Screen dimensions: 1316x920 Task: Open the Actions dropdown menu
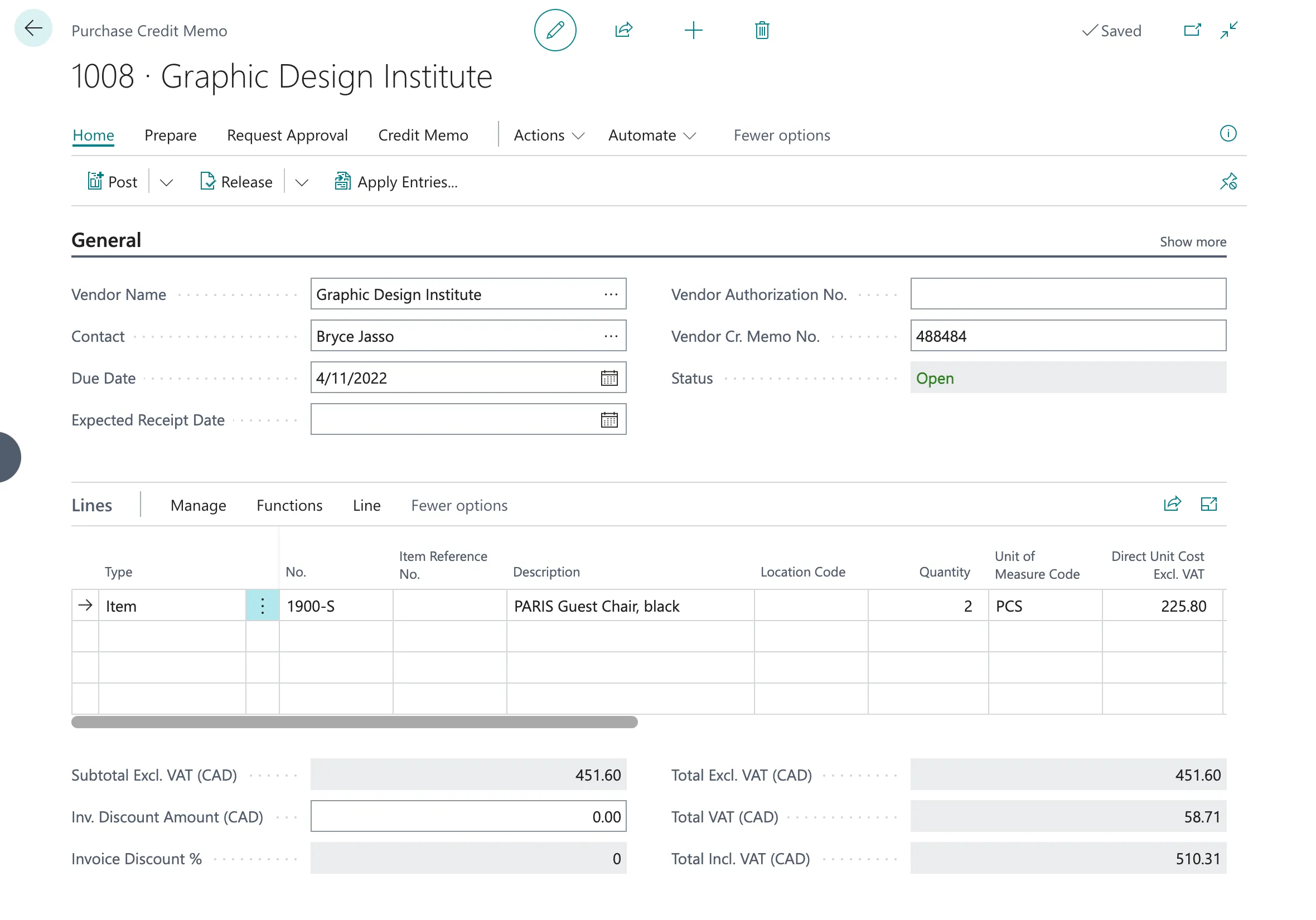click(x=549, y=135)
